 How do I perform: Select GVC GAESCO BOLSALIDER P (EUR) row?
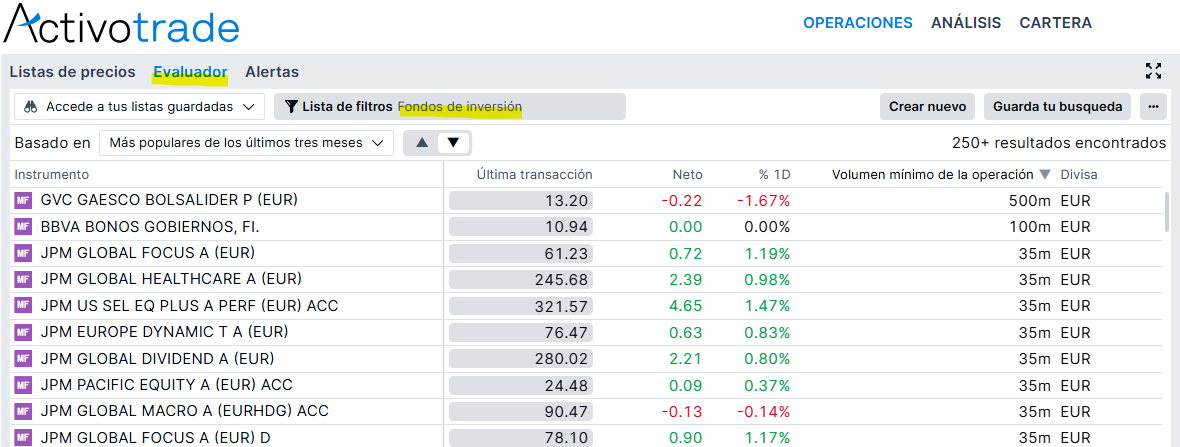(587, 201)
